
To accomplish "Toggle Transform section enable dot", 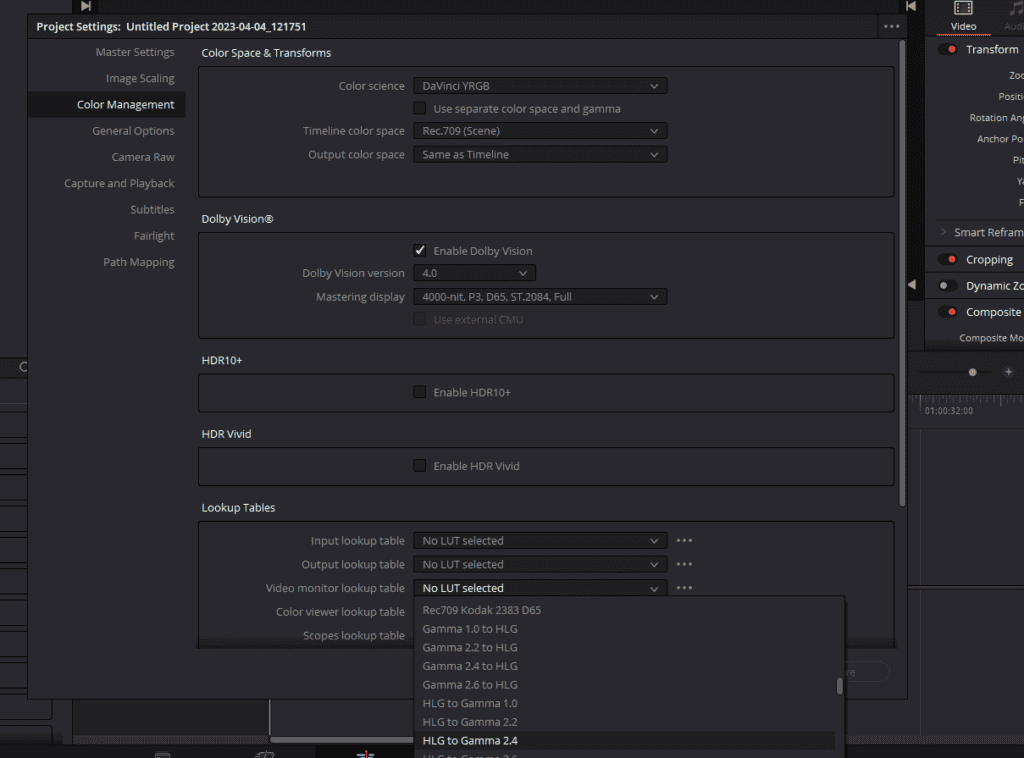I will pyautogui.click(x=948, y=50).
